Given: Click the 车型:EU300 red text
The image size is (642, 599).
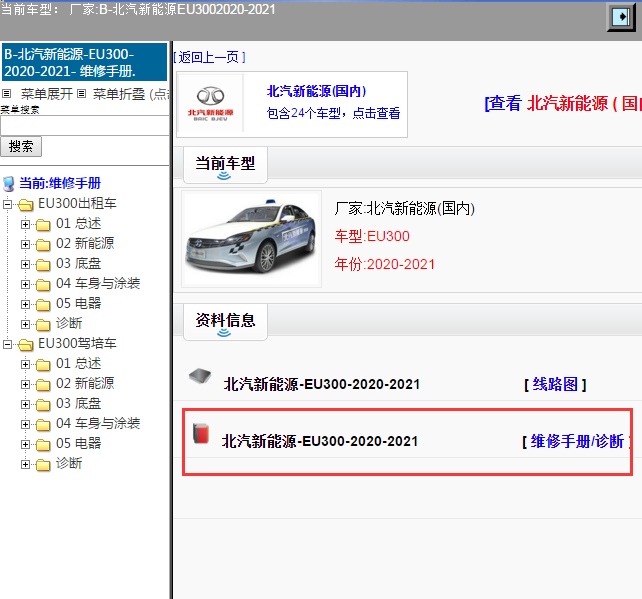Looking at the screenshot, I should pos(372,236).
